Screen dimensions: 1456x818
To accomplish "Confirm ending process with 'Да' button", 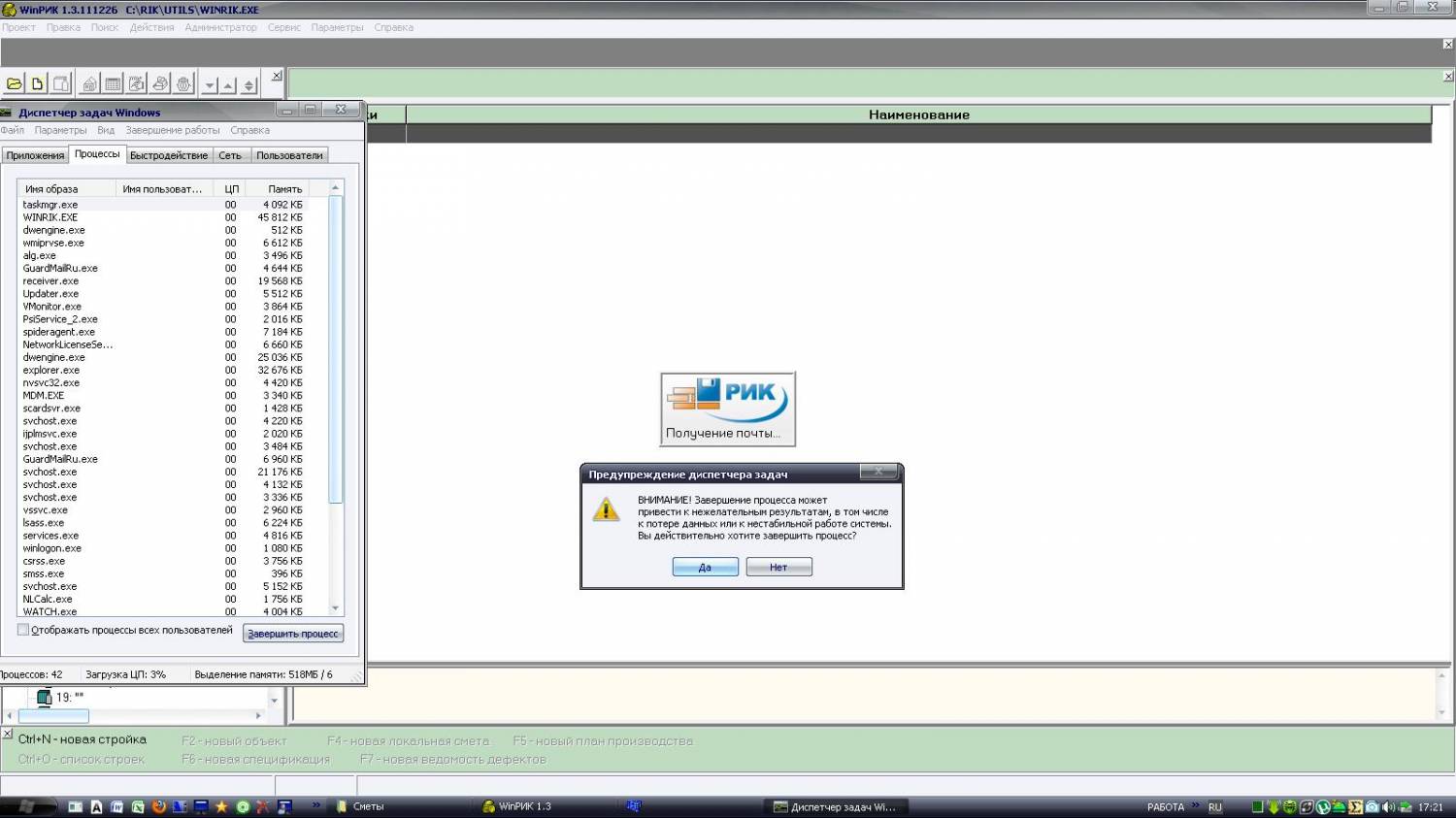I will pyautogui.click(x=706, y=568).
